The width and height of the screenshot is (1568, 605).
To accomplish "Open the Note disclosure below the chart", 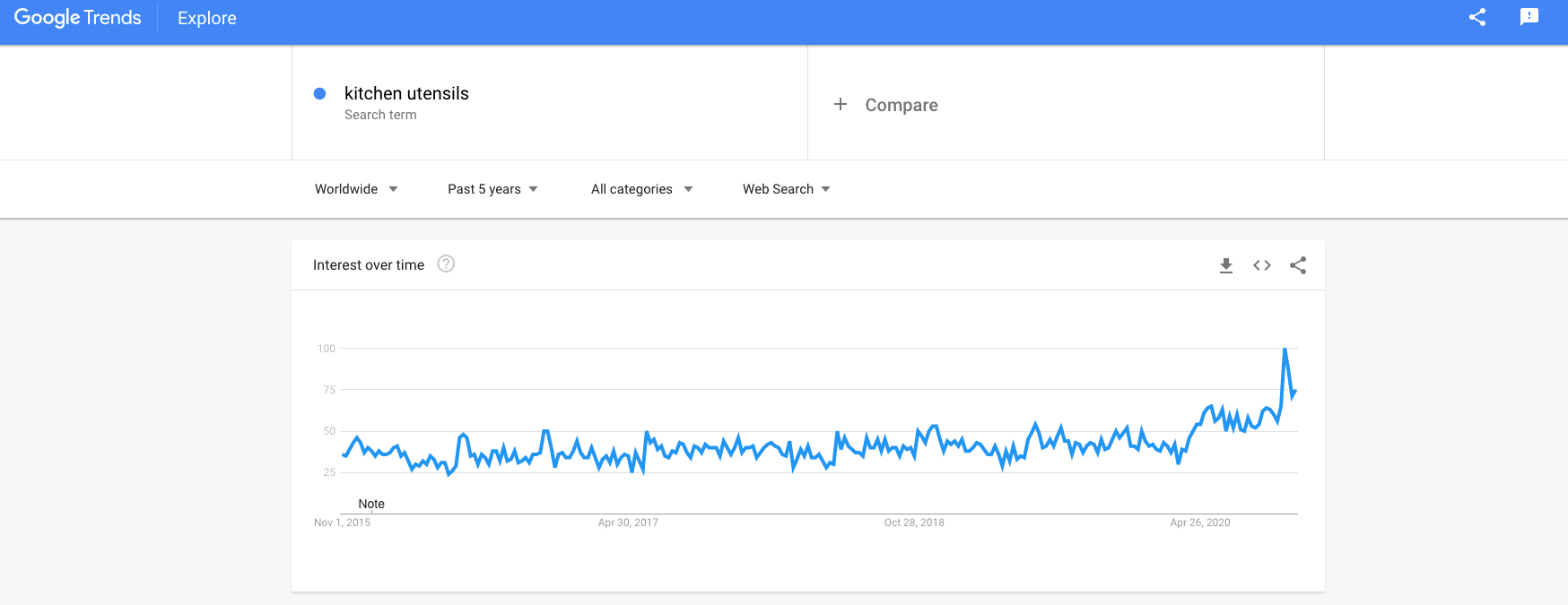I will pos(371,504).
